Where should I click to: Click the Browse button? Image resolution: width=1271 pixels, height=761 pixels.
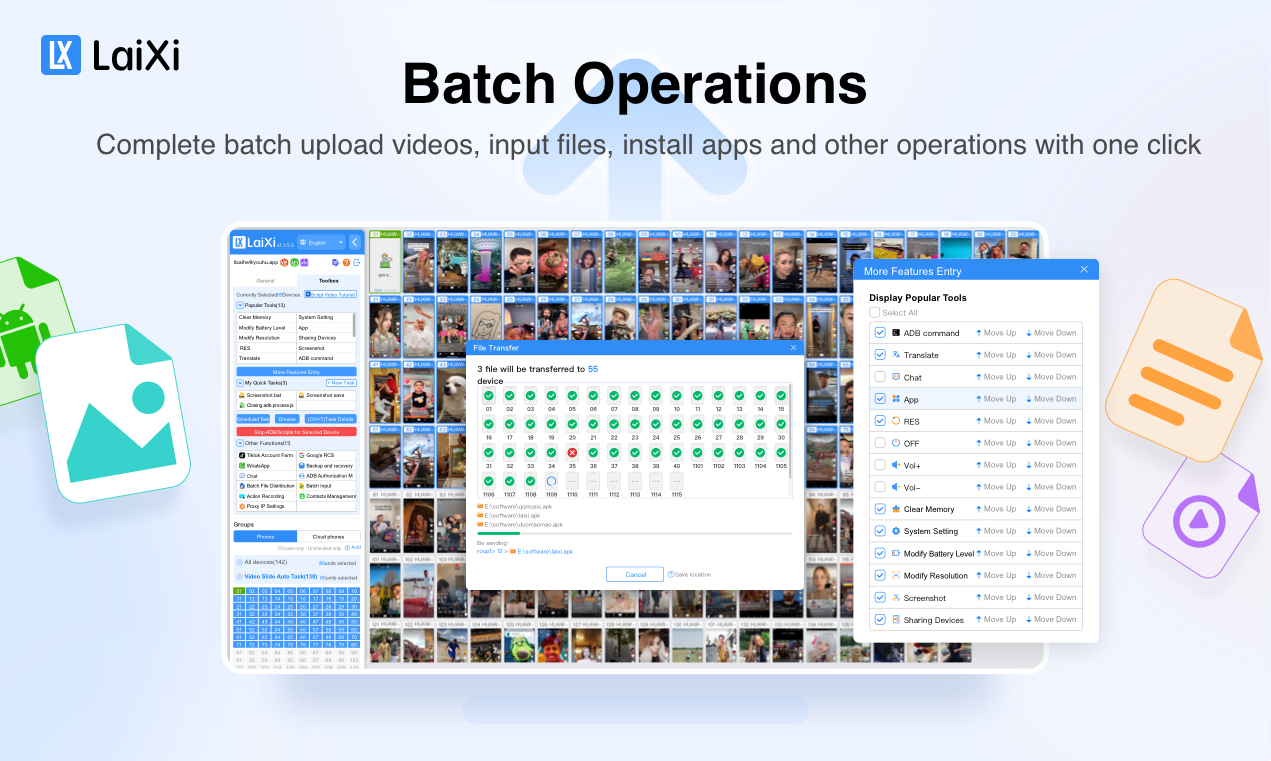287,419
